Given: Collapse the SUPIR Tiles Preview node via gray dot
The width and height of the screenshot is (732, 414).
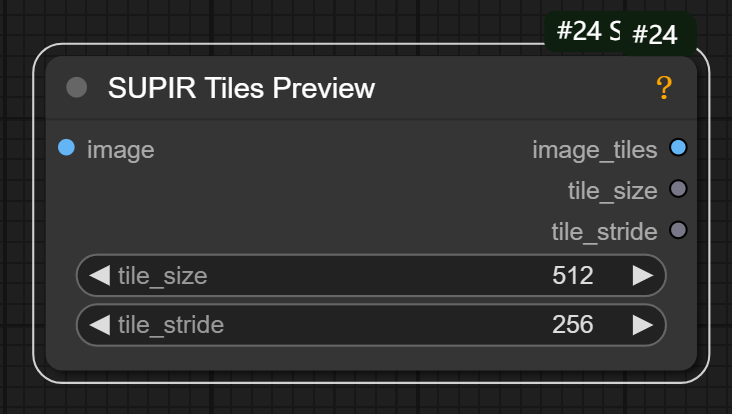Looking at the screenshot, I should click(76, 88).
